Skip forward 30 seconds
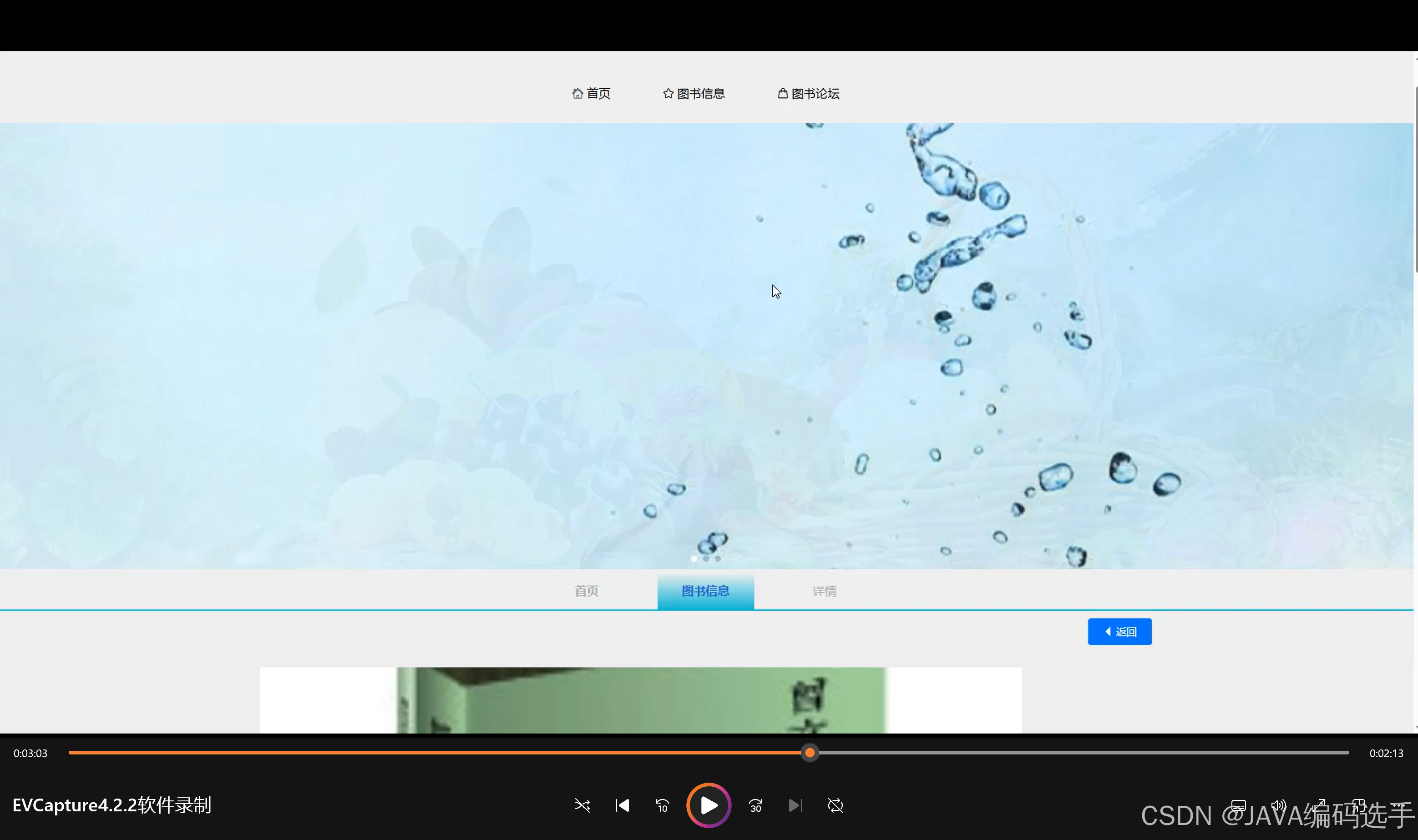The image size is (1418, 840). coord(755,805)
